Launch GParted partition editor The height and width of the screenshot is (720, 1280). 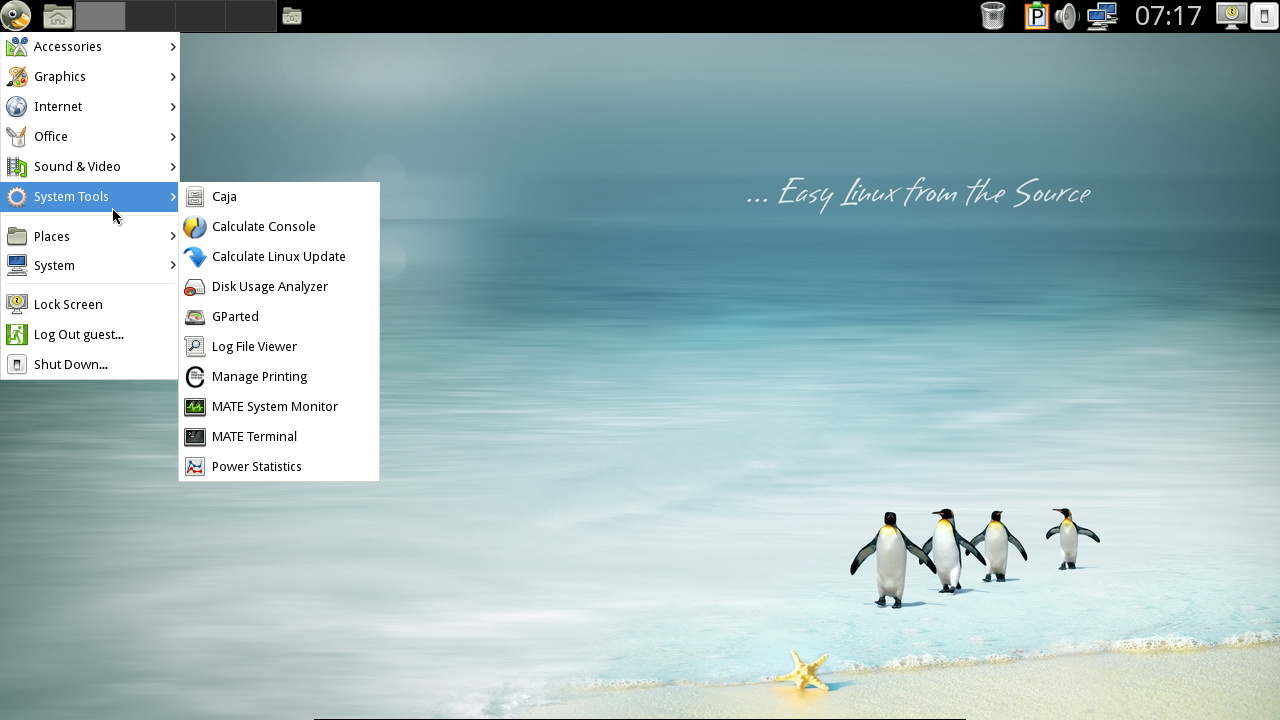tap(279, 316)
